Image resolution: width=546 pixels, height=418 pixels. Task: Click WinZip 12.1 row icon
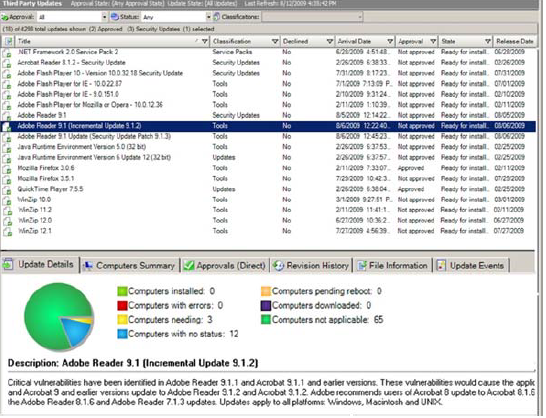click(7, 232)
